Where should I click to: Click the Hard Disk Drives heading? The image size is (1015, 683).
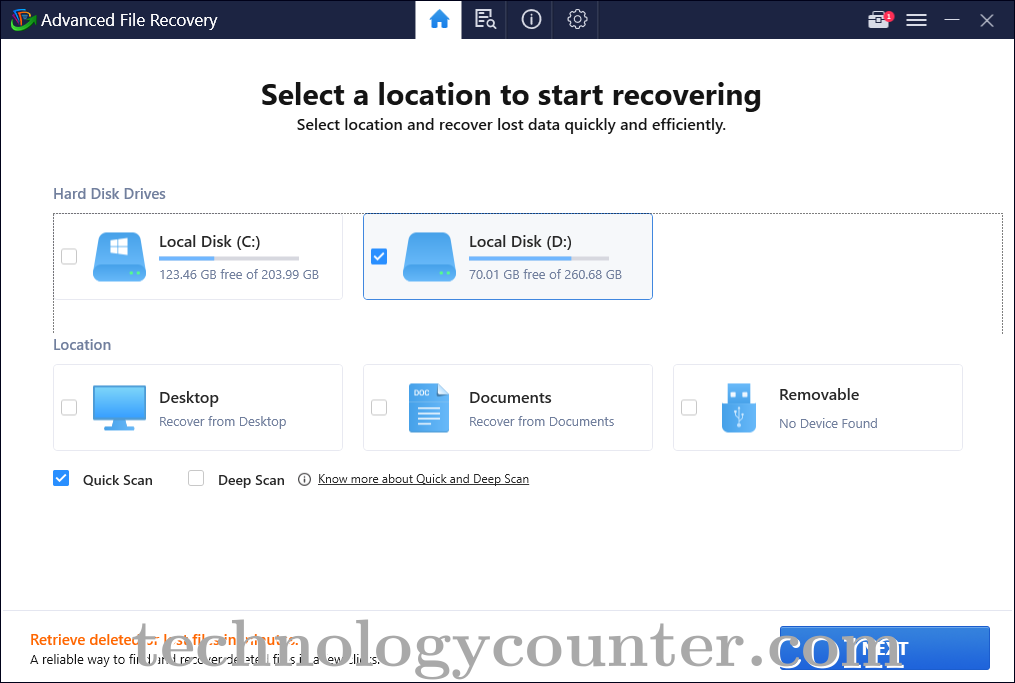(109, 194)
